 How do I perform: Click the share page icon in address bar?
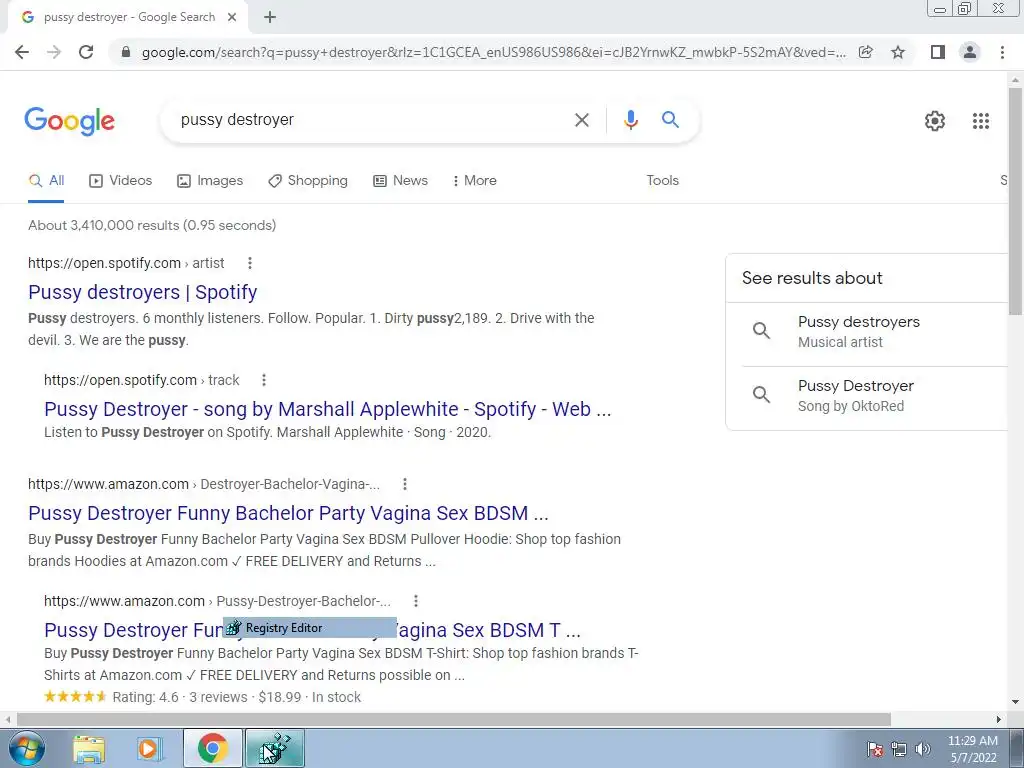[866, 52]
